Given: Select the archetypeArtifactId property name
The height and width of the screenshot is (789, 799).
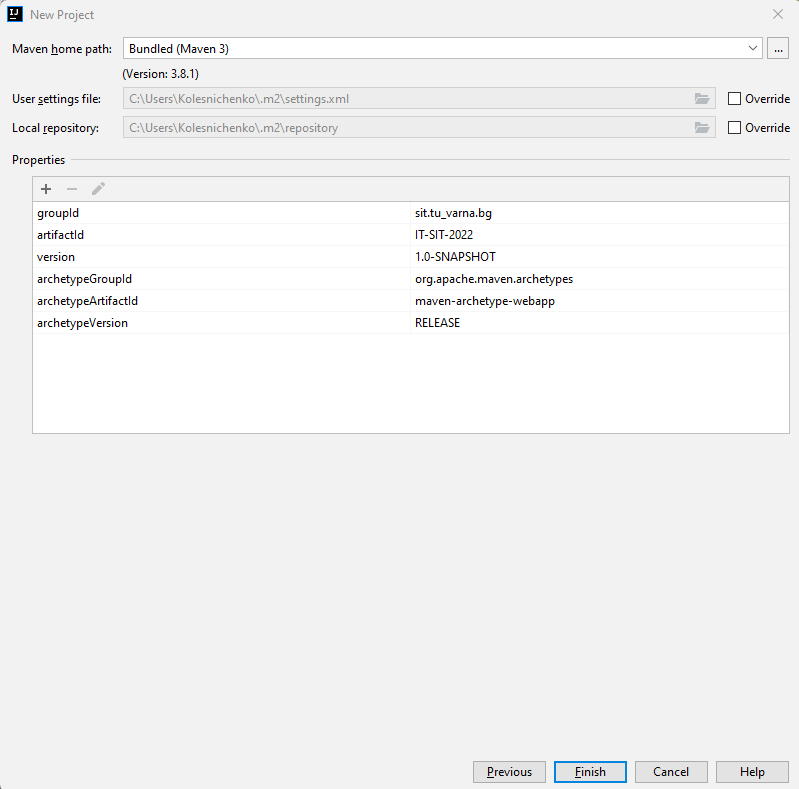Looking at the screenshot, I should 87,301.
